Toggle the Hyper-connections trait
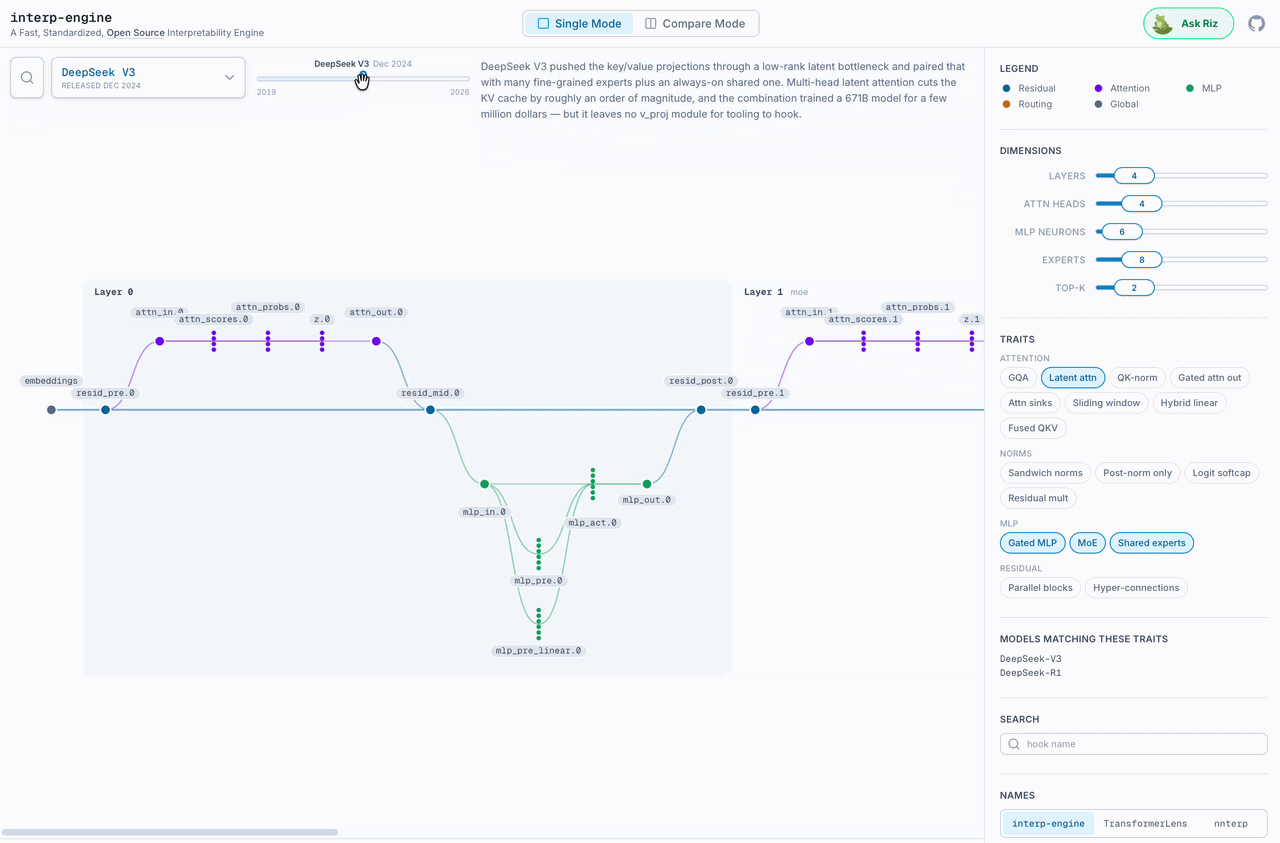 click(1136, 588)
